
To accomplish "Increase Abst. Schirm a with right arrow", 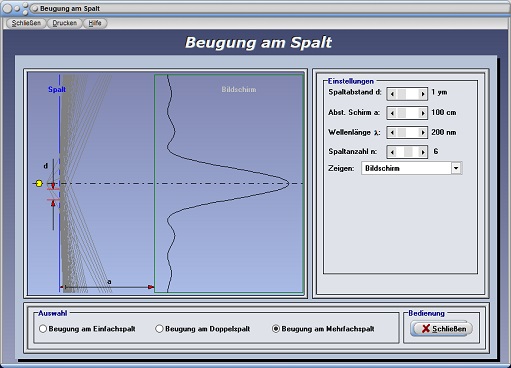I will tap(423, 113).
